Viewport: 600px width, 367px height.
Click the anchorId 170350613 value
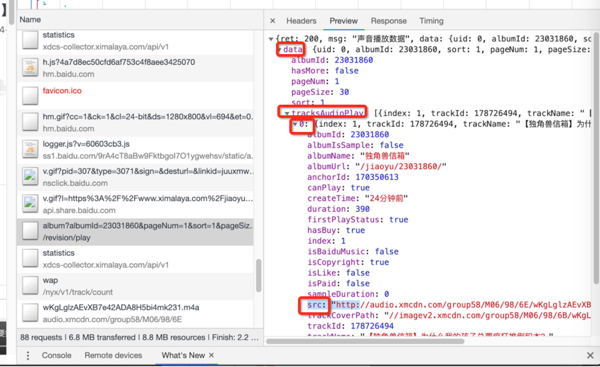(x=377, y=177)
